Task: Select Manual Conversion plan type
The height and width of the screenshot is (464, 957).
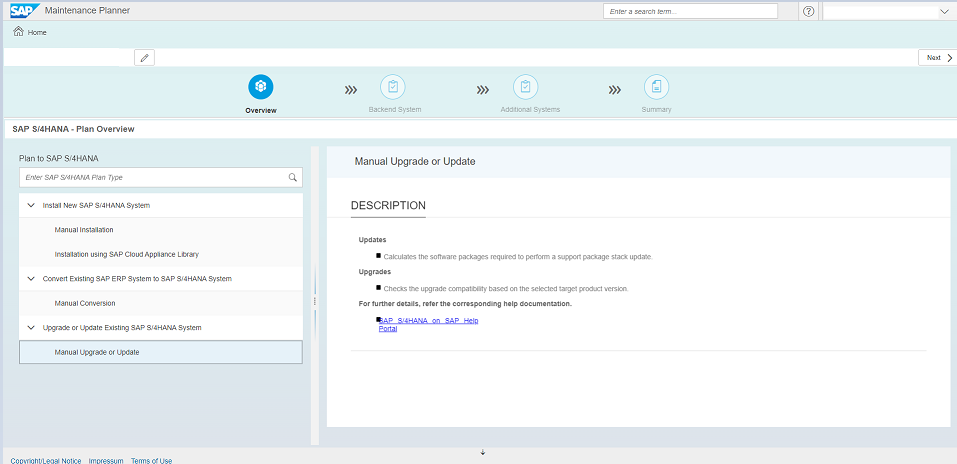Action: (161, 303)
